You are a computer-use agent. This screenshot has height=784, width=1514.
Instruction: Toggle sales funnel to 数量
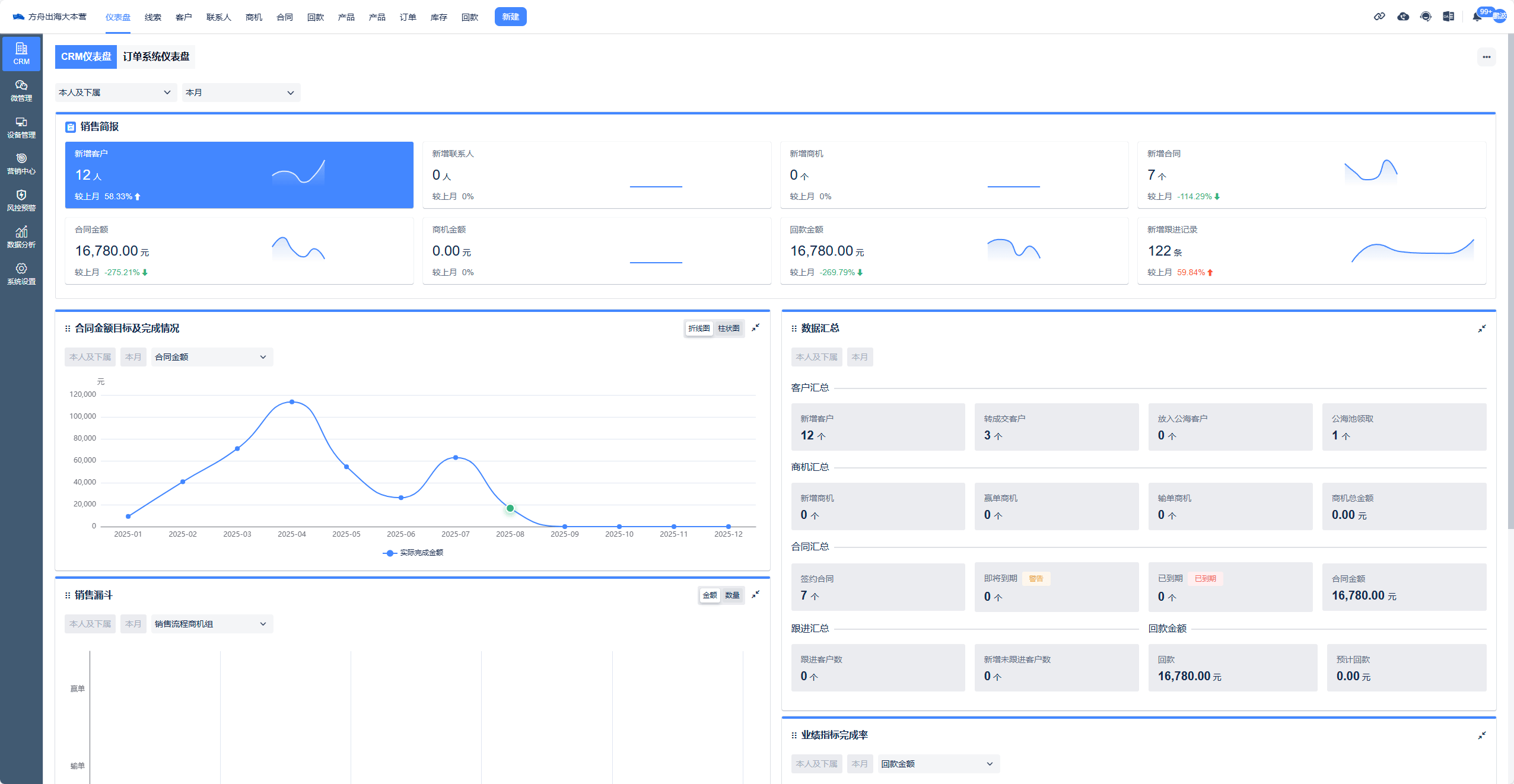pos(732,595)
